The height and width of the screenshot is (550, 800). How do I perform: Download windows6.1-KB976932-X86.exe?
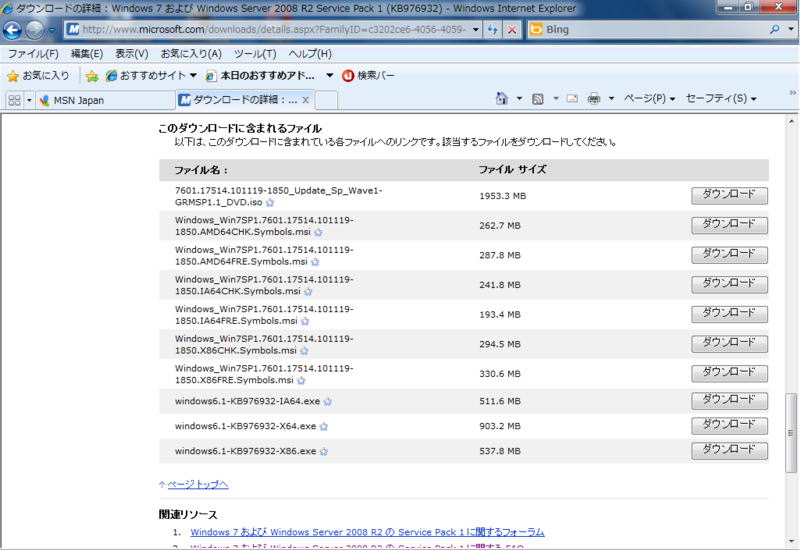point(729,450)
